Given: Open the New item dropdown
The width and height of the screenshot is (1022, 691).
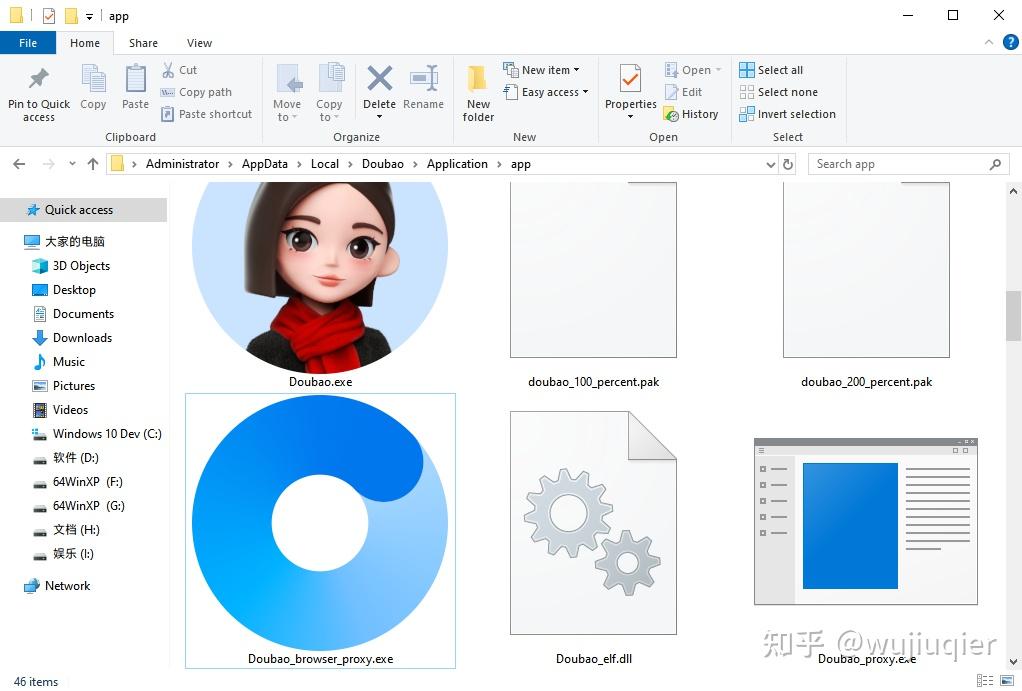Looking at the screenshot, I should 541,70.
